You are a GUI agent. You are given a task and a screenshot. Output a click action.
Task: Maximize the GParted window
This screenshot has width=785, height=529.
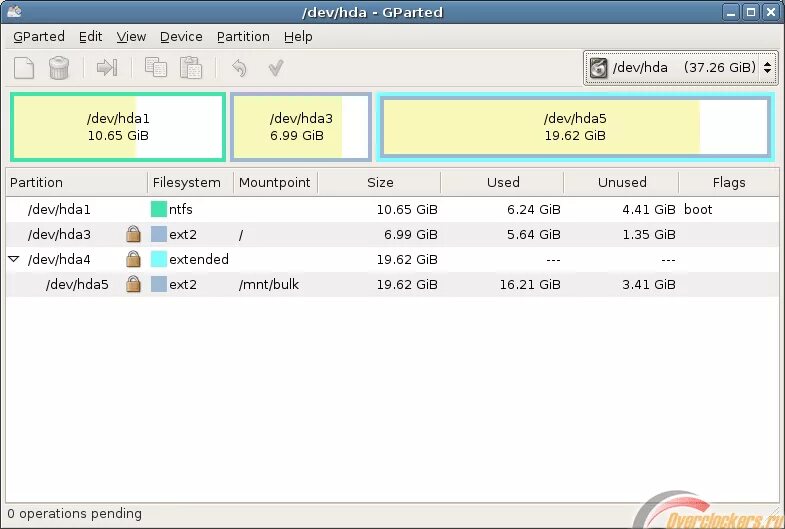tap(751, 13)
